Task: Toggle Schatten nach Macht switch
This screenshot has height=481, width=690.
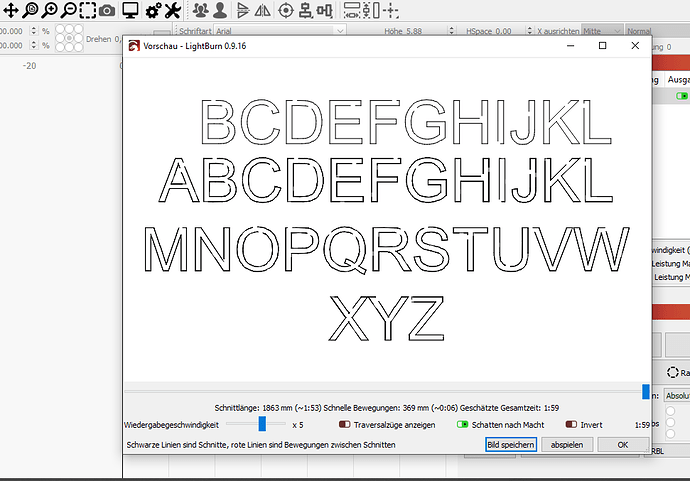Action: click(462, 425)
